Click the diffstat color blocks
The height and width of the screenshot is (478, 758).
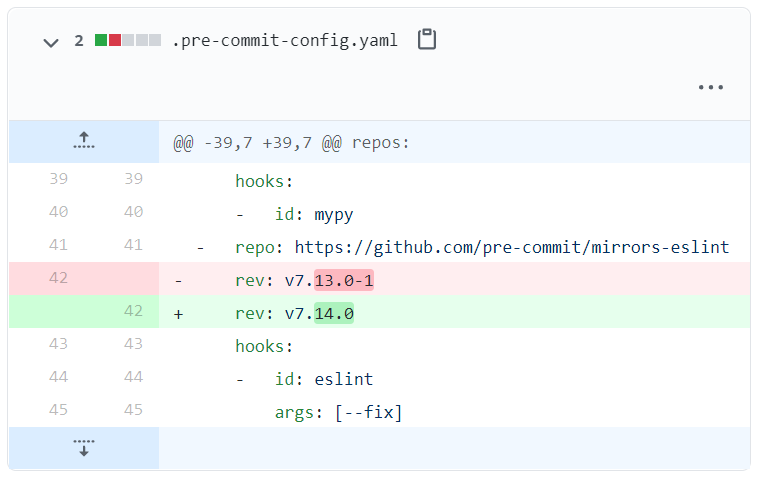pos(128,40)
